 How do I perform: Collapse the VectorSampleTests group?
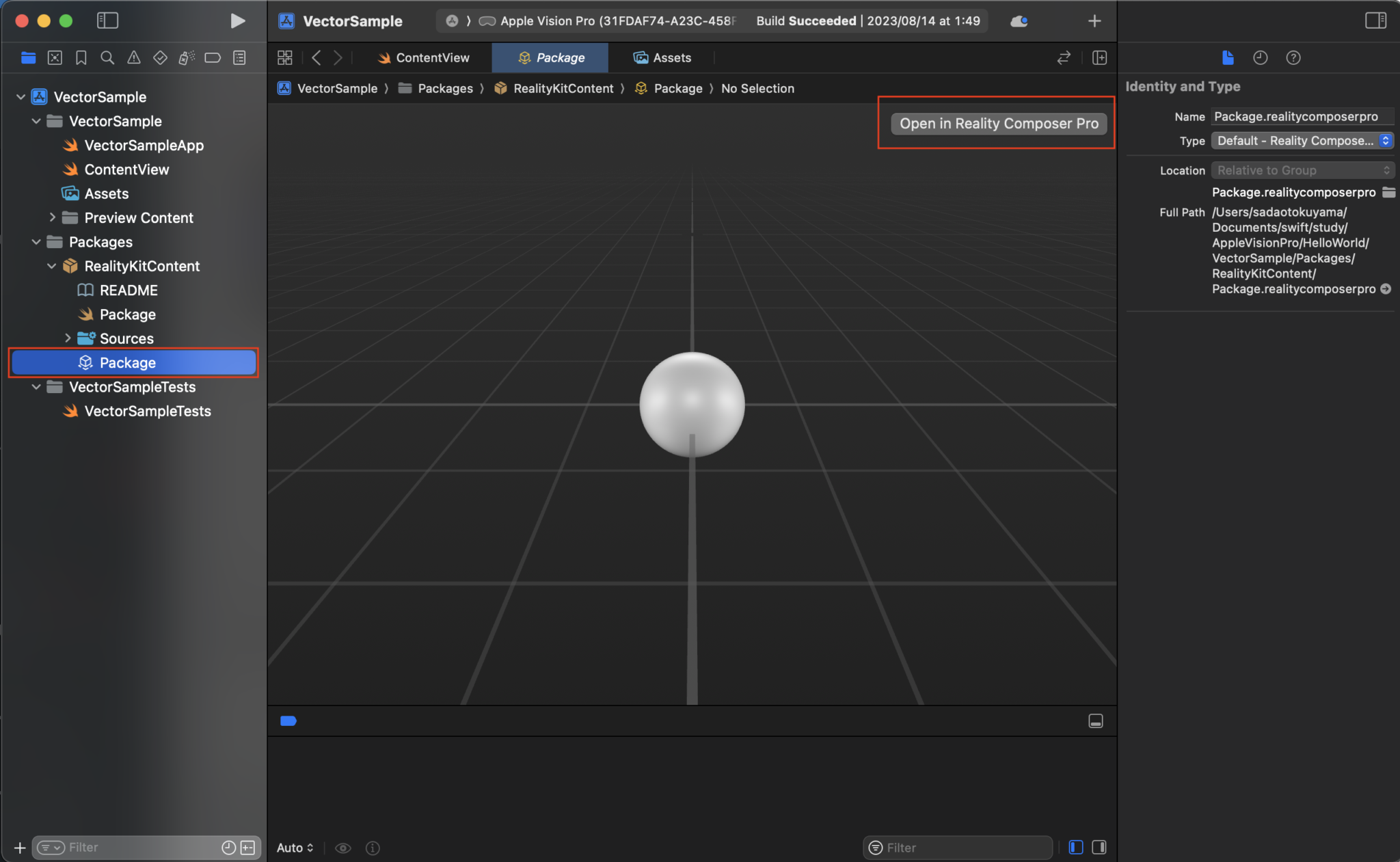(x=36, y=387)
